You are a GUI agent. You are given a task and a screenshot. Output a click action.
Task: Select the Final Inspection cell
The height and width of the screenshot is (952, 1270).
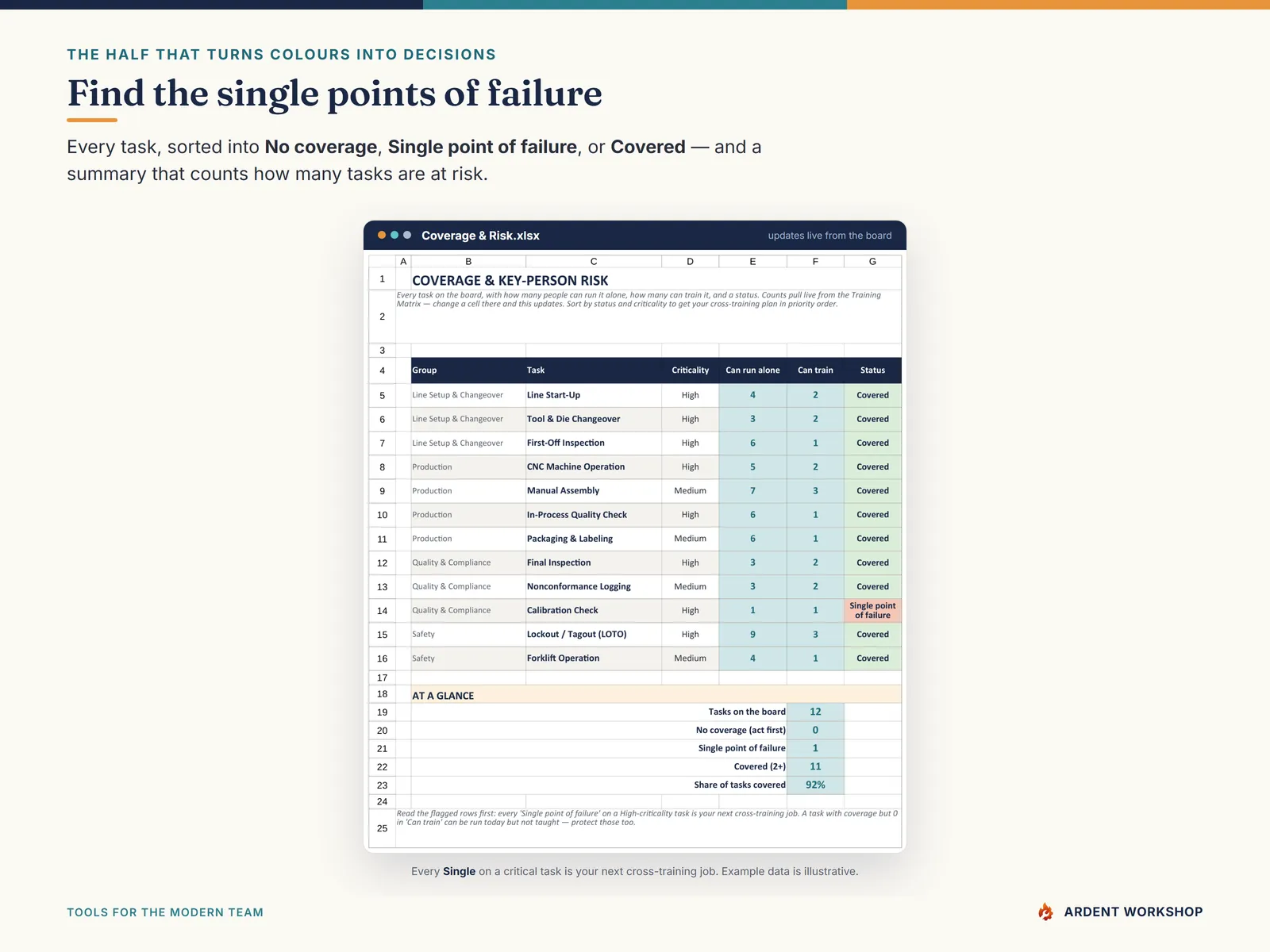click(594, 562)
